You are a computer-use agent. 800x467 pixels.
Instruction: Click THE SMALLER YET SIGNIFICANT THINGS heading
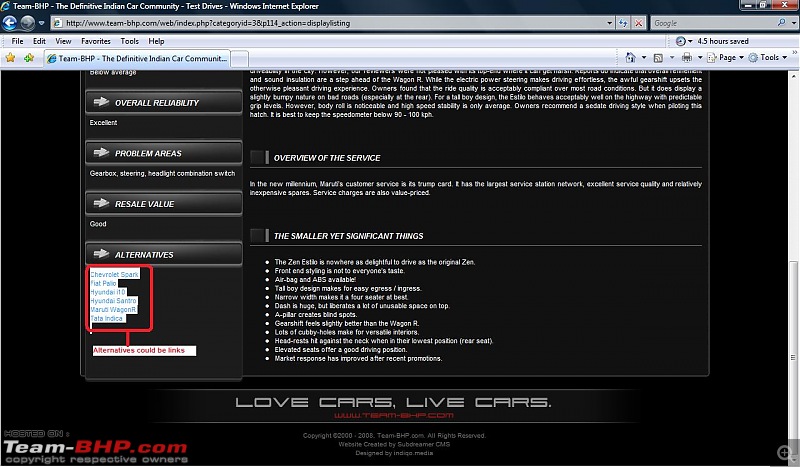click(x=348, y=236)
